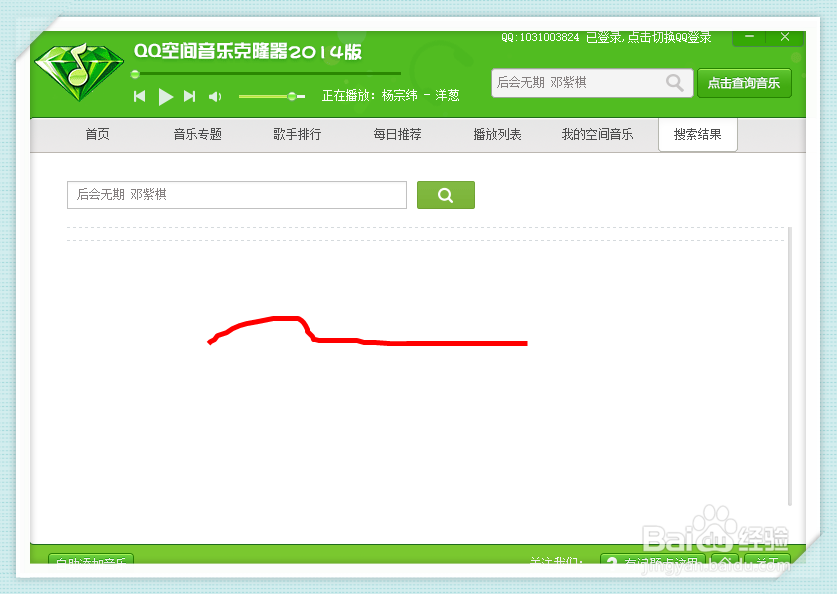Click the green magnifier search button

tap(446, 195)
